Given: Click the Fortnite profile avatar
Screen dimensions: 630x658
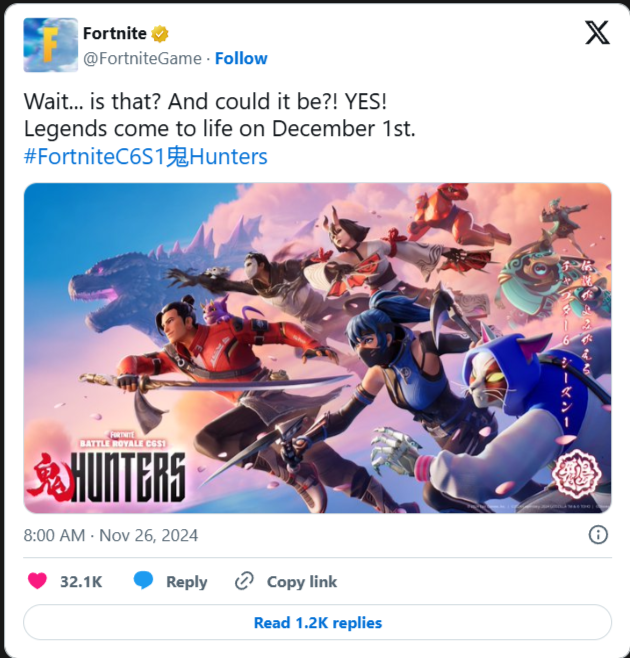Looking at the screenshot, I should click(x=50, y=45).
